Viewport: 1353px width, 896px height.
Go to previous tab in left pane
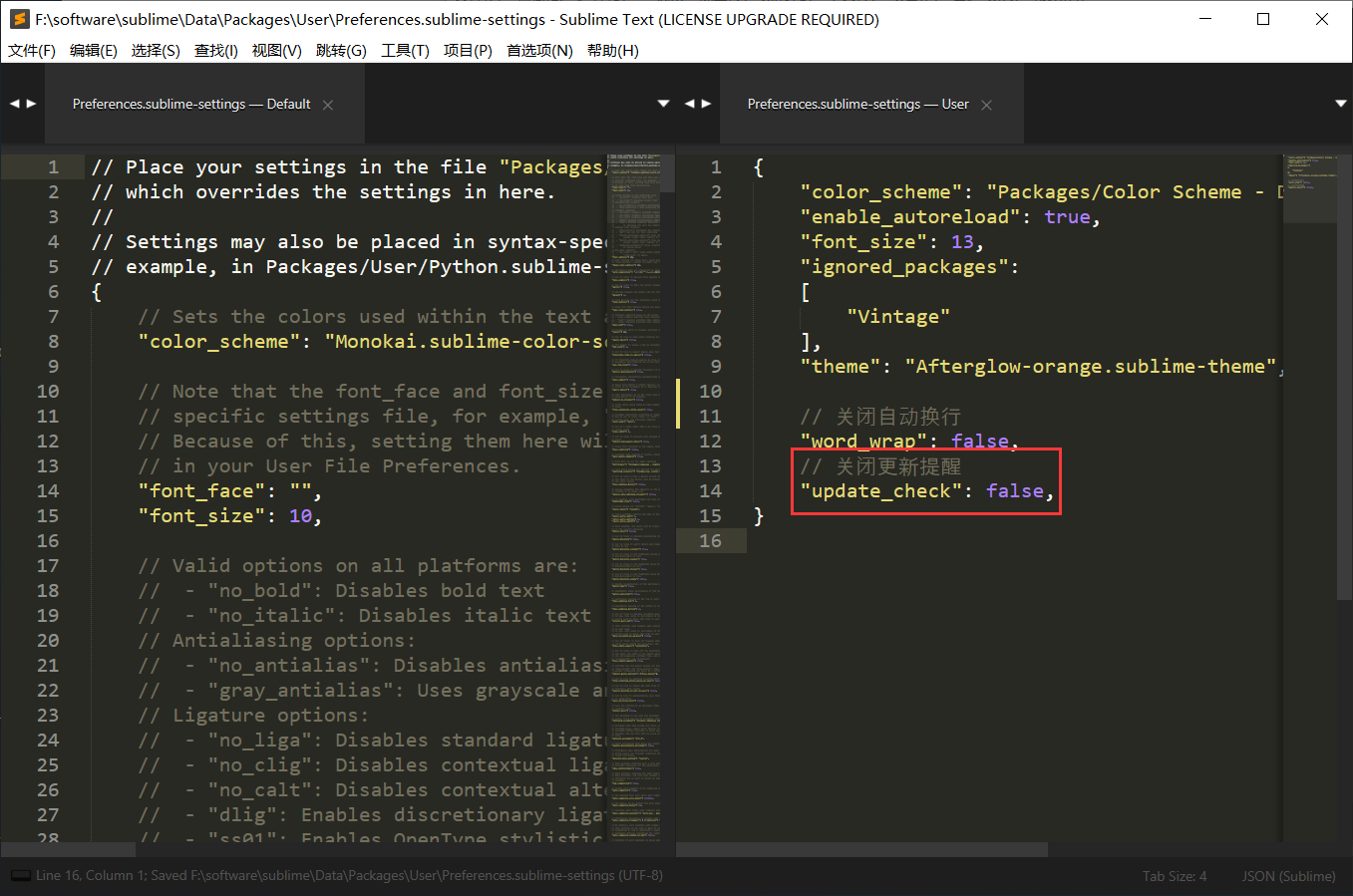click(x=15, y=104)
